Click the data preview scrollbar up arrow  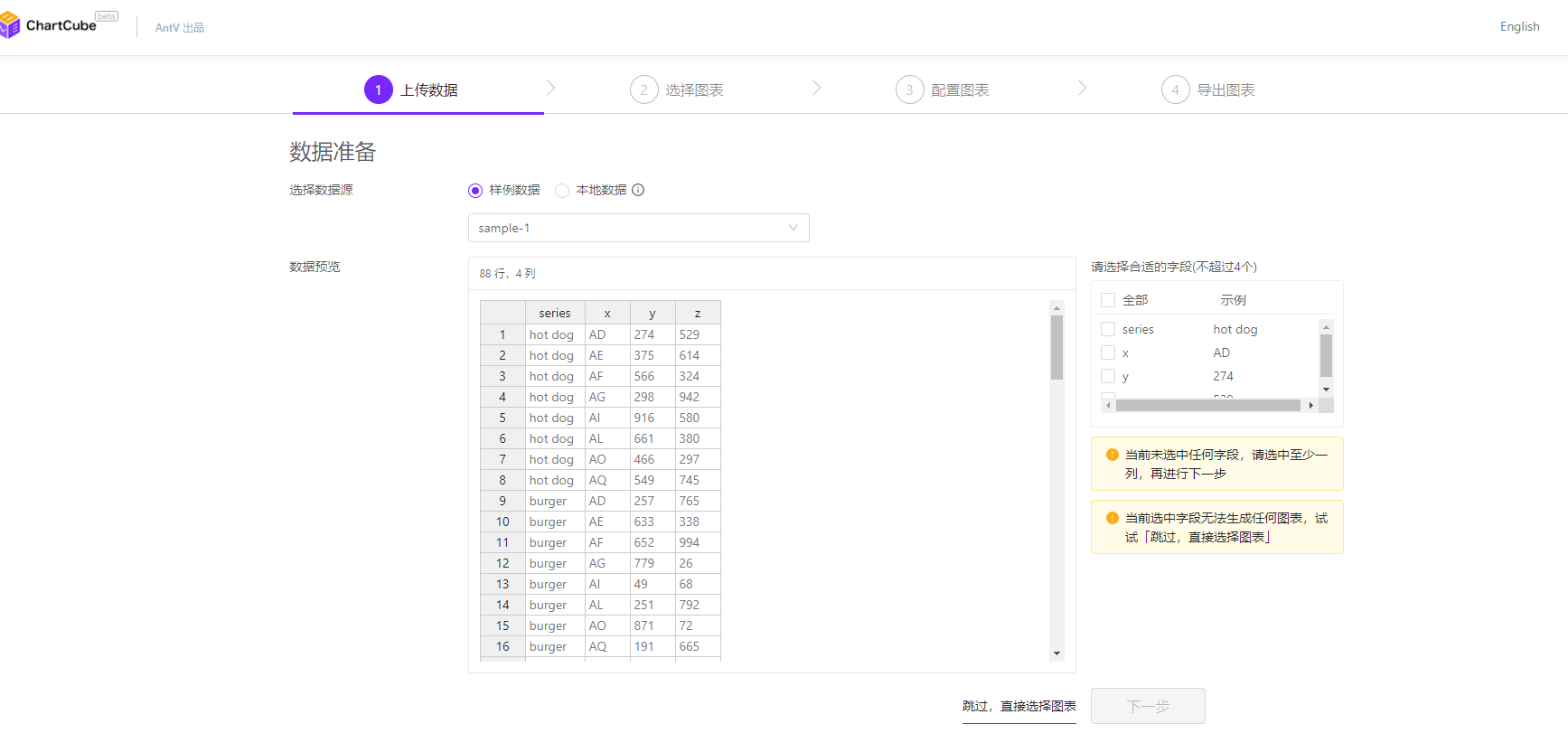click(1056, 308)
